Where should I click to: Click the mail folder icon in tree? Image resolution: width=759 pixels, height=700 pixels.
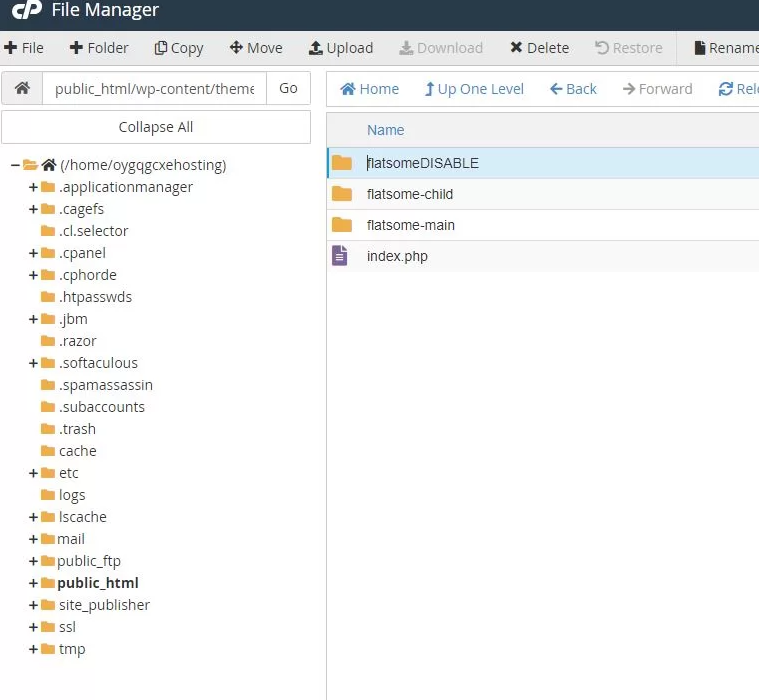point(47,539)
